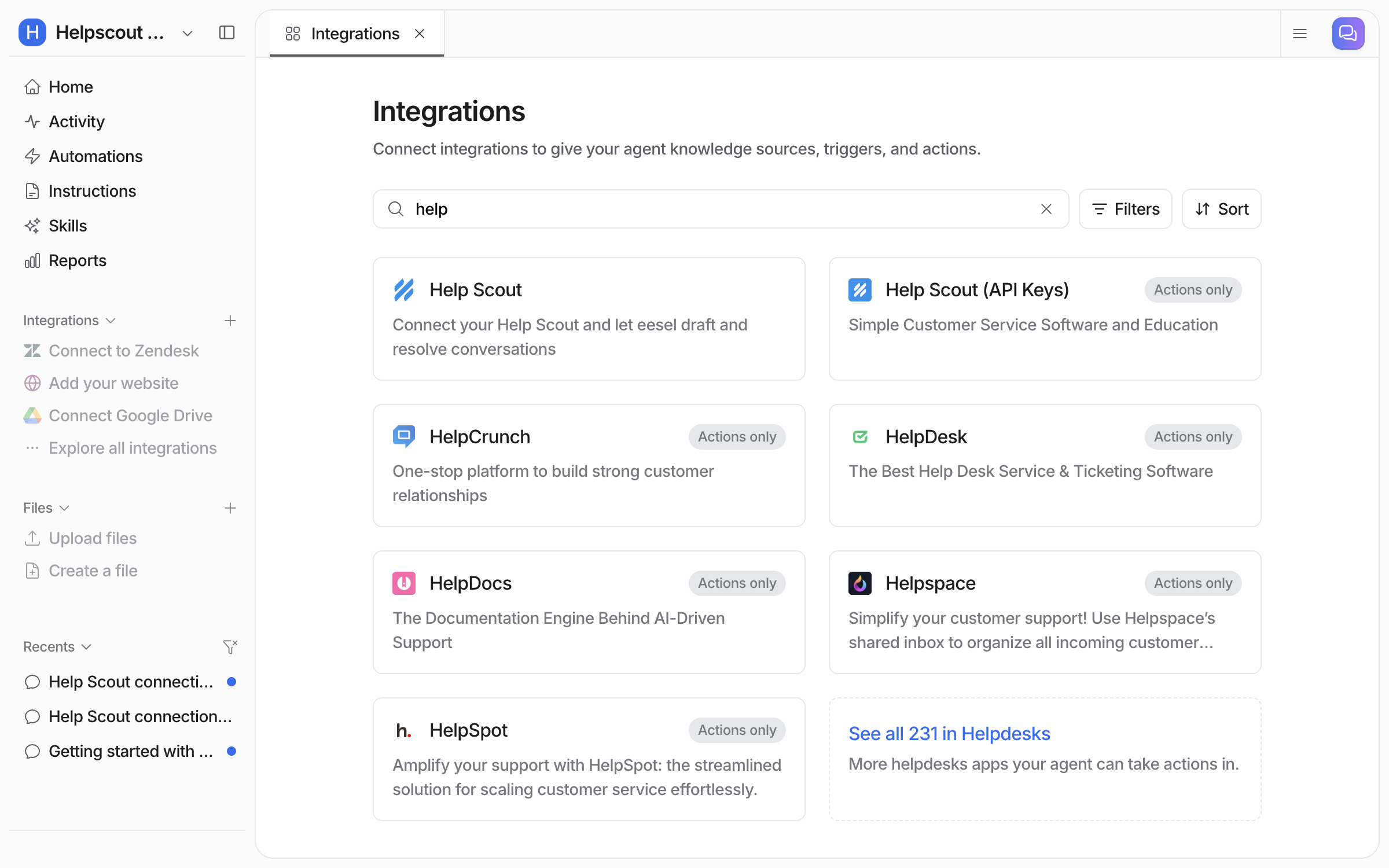Viewport: 1389px width, 868px height.
Task: Open the Help Scout integration card
Action: (x=589, y=319)
